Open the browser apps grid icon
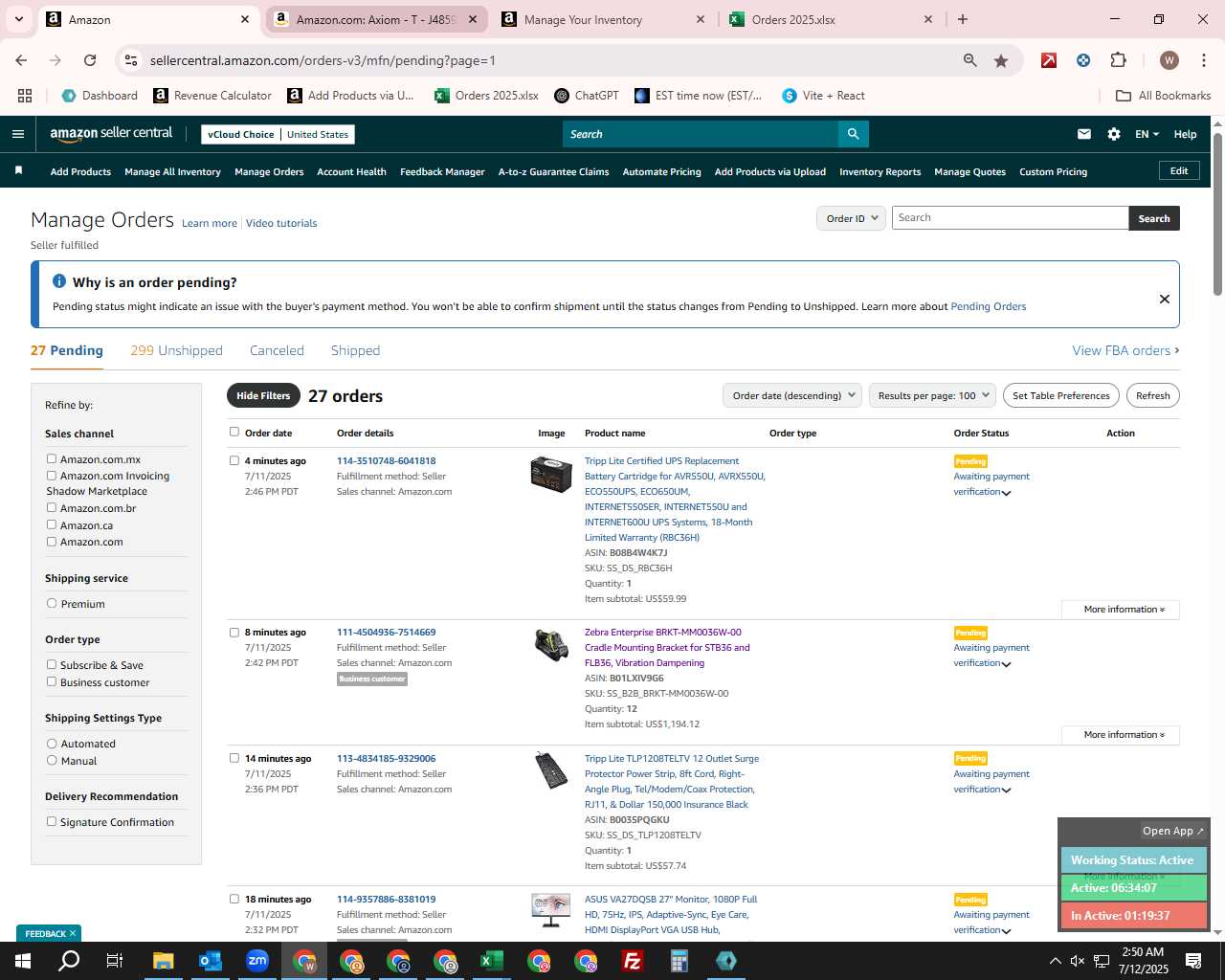The image size is (1225, 980). point(25,96)
